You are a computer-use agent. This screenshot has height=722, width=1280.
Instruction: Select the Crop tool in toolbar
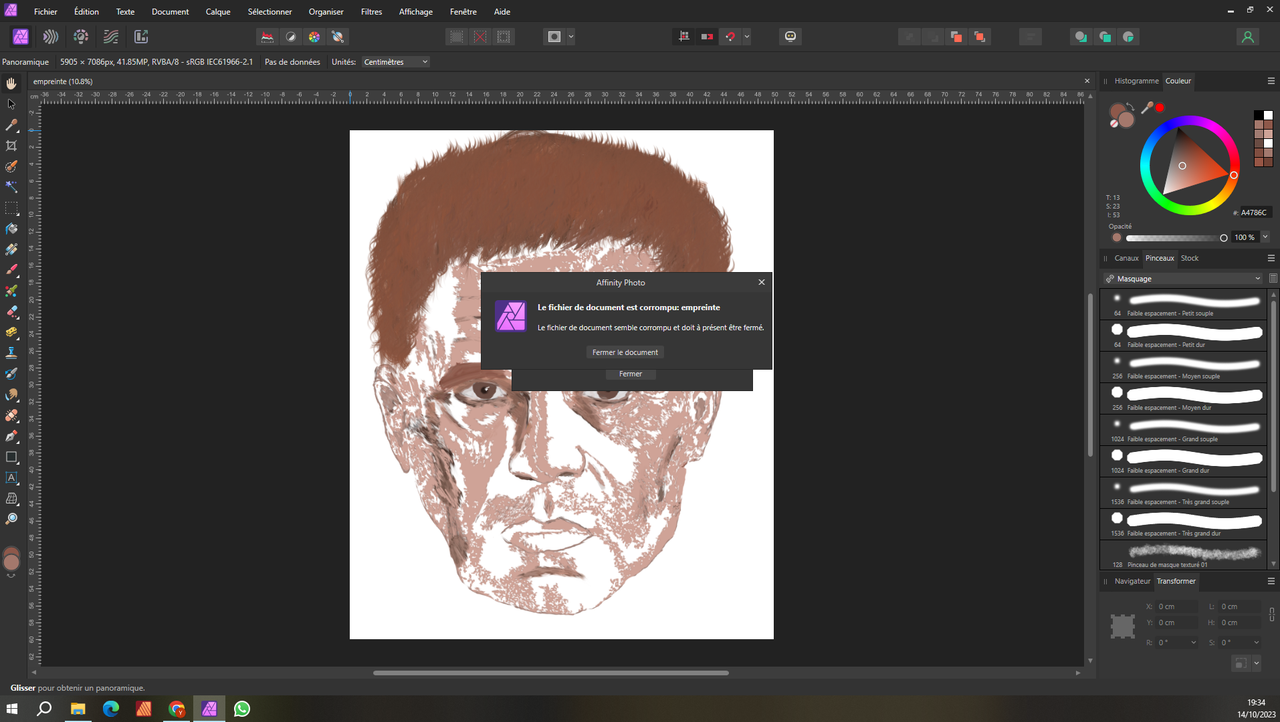12,146
